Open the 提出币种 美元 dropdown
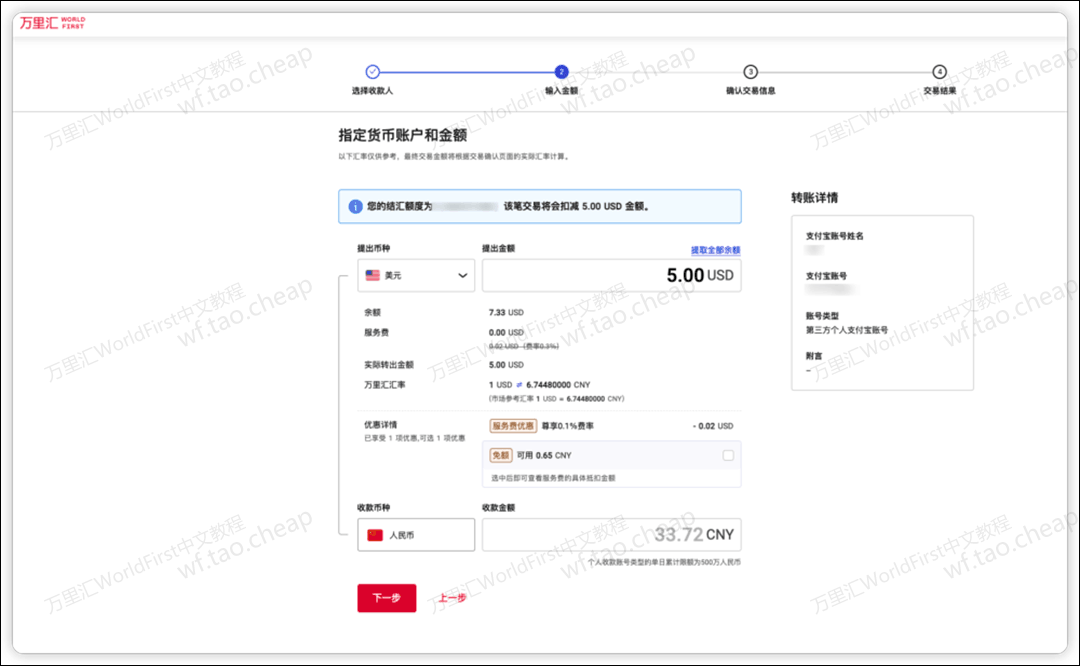 tap(416, 275)
